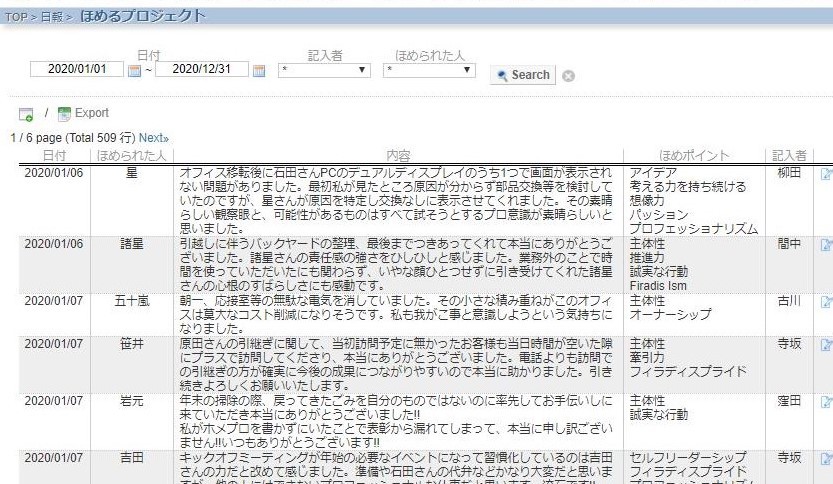The height and width of the screenshot is (484, 833).
Task: Edit the row written by 柳田
Action: [826, 174]
